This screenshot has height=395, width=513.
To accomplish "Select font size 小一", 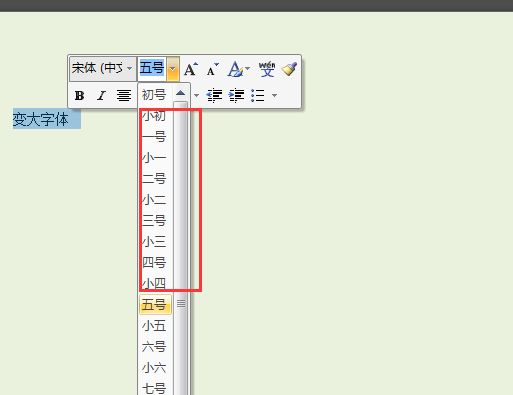I will tap(154, 158).
